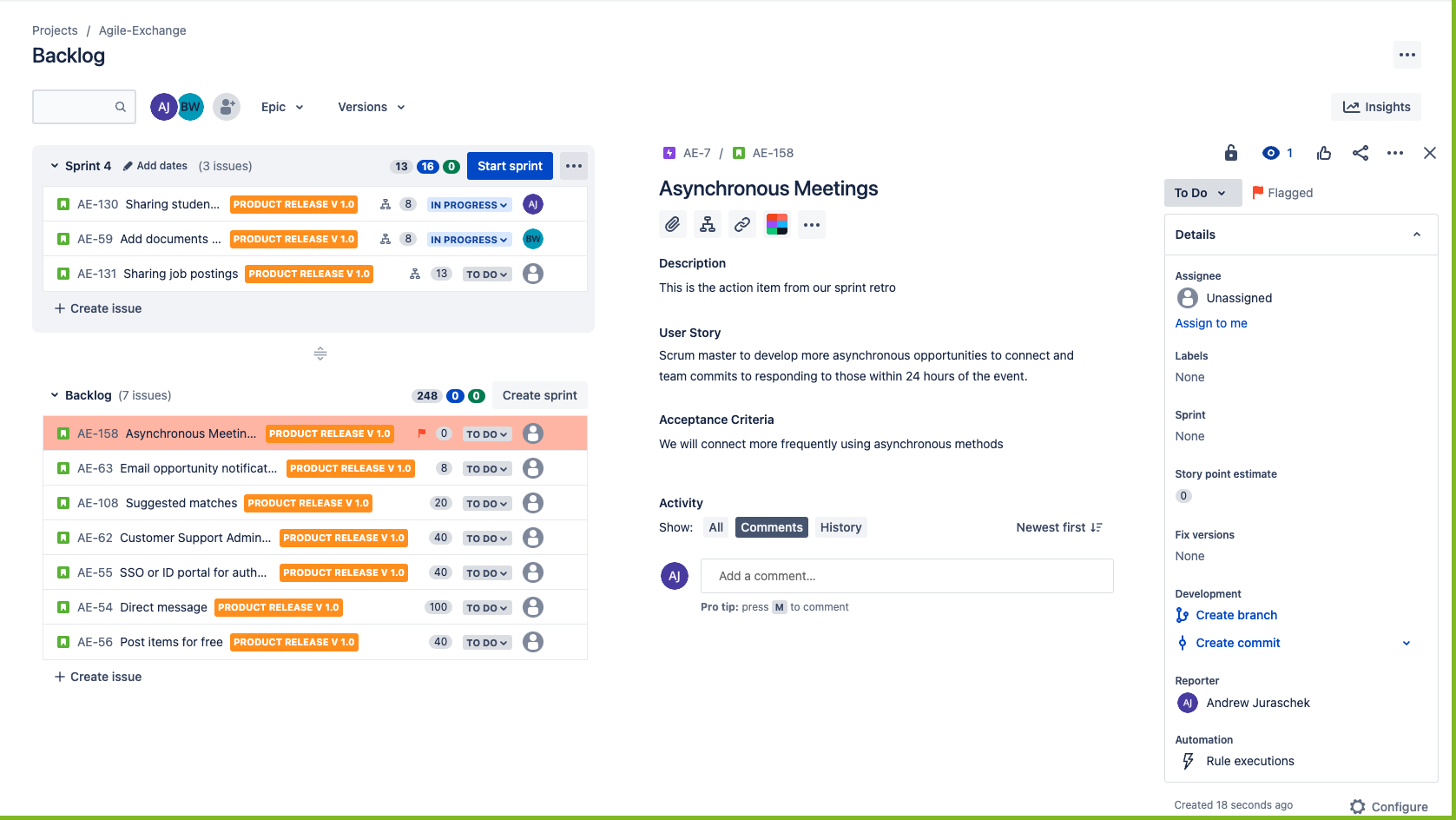1456x820 pixels.
Task: Collapse the Sprint 4 section
Action: point(54,165)
